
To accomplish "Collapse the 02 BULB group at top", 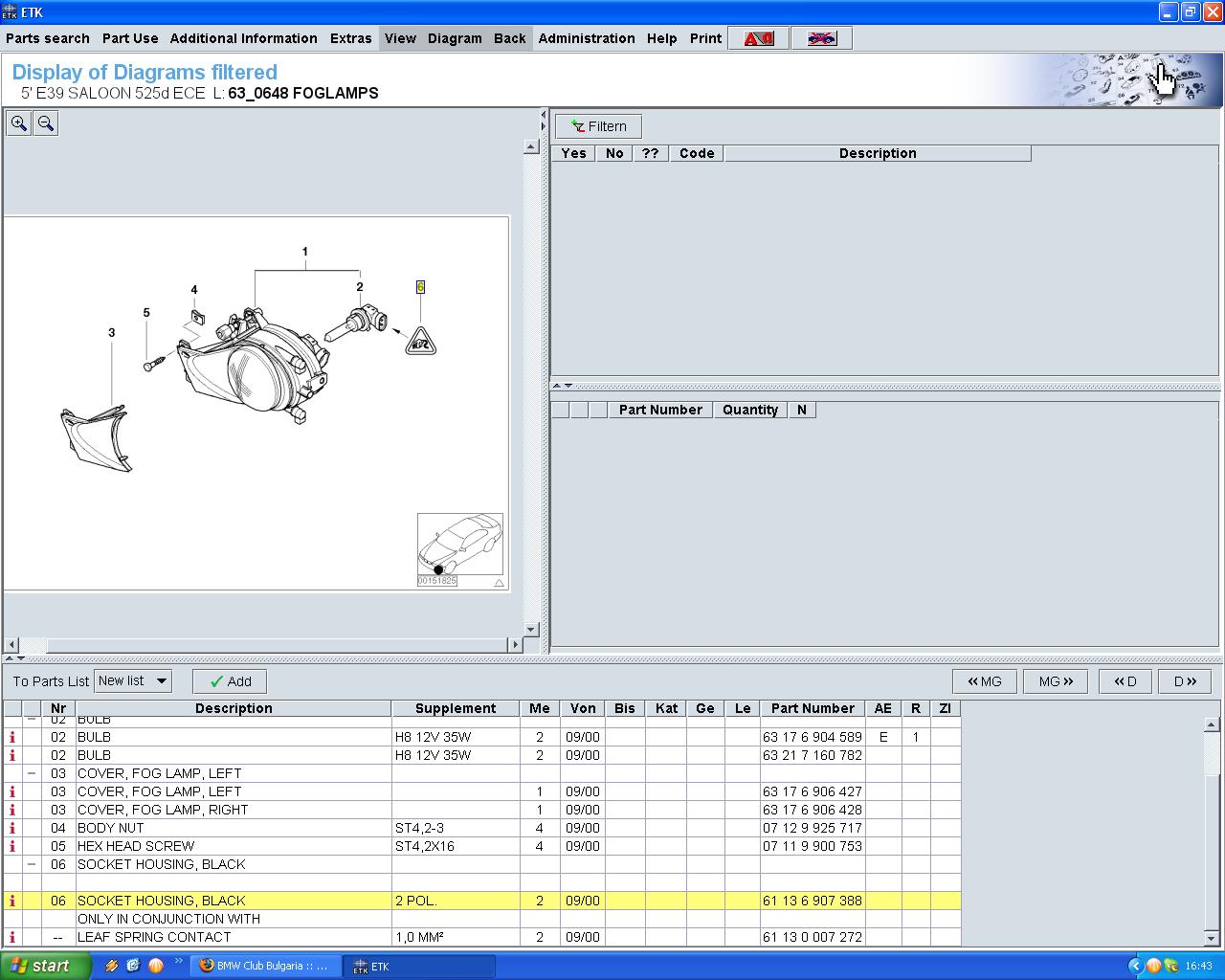I will (32, 720).
